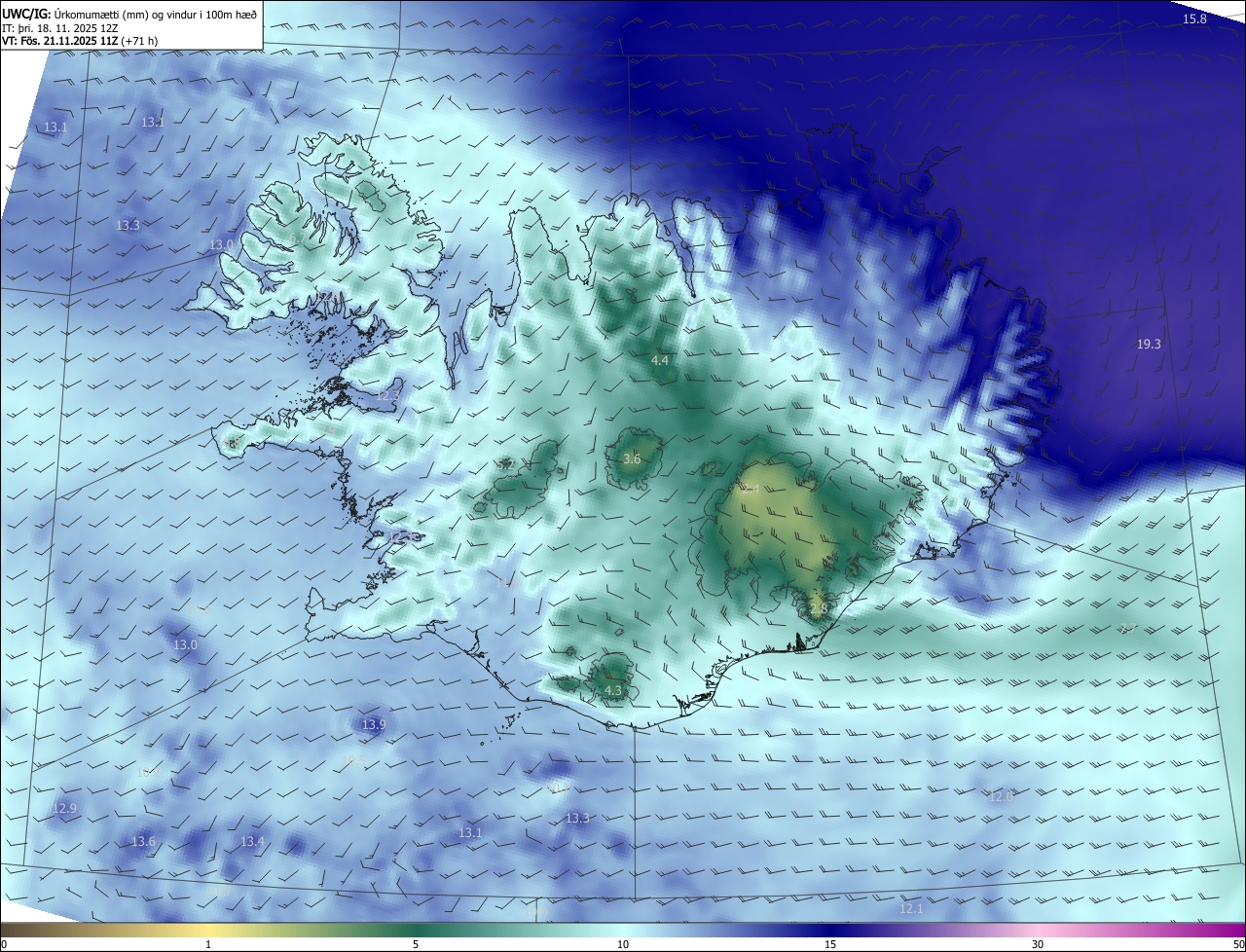The image size is (1246, 952).
Task: Click the 15.8 value label
Action: click(x=1194, y=19)
